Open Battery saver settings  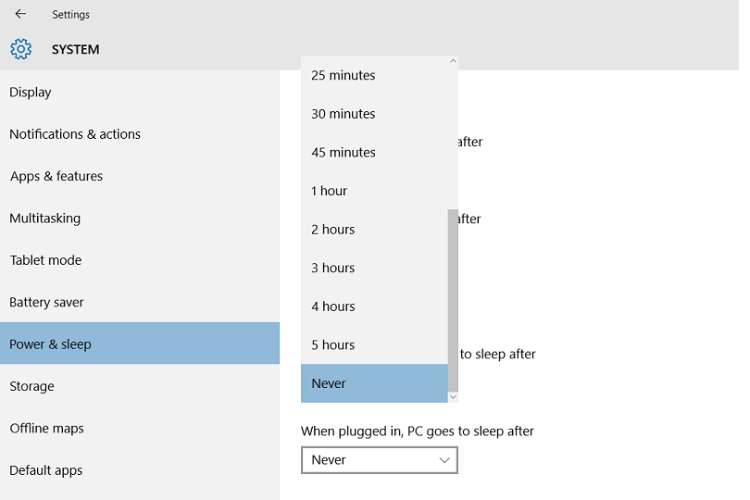(140, 302)
